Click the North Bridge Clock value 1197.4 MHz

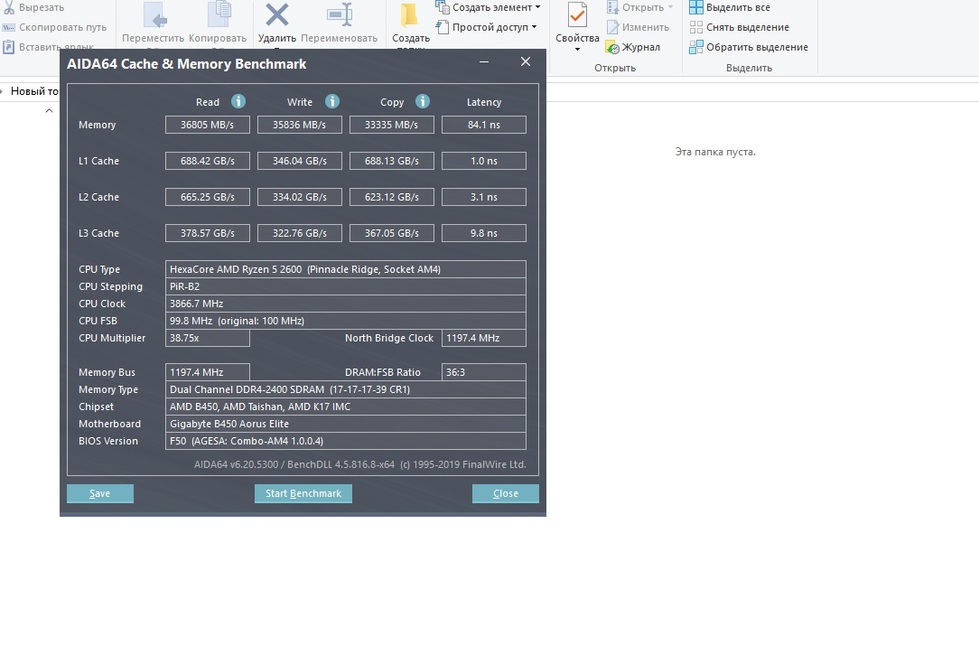[484, 338]
